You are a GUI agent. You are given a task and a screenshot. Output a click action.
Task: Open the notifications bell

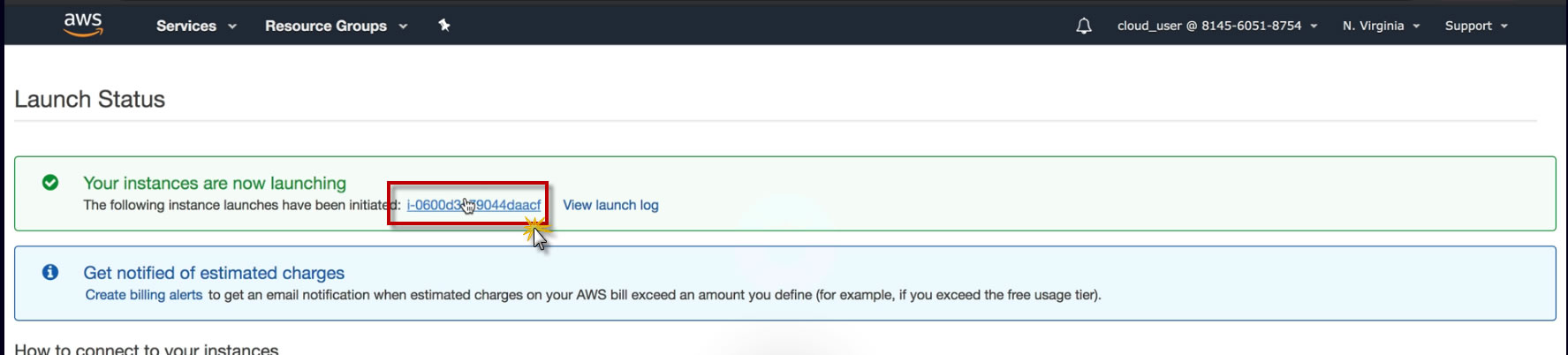(x=1084, y=26)
